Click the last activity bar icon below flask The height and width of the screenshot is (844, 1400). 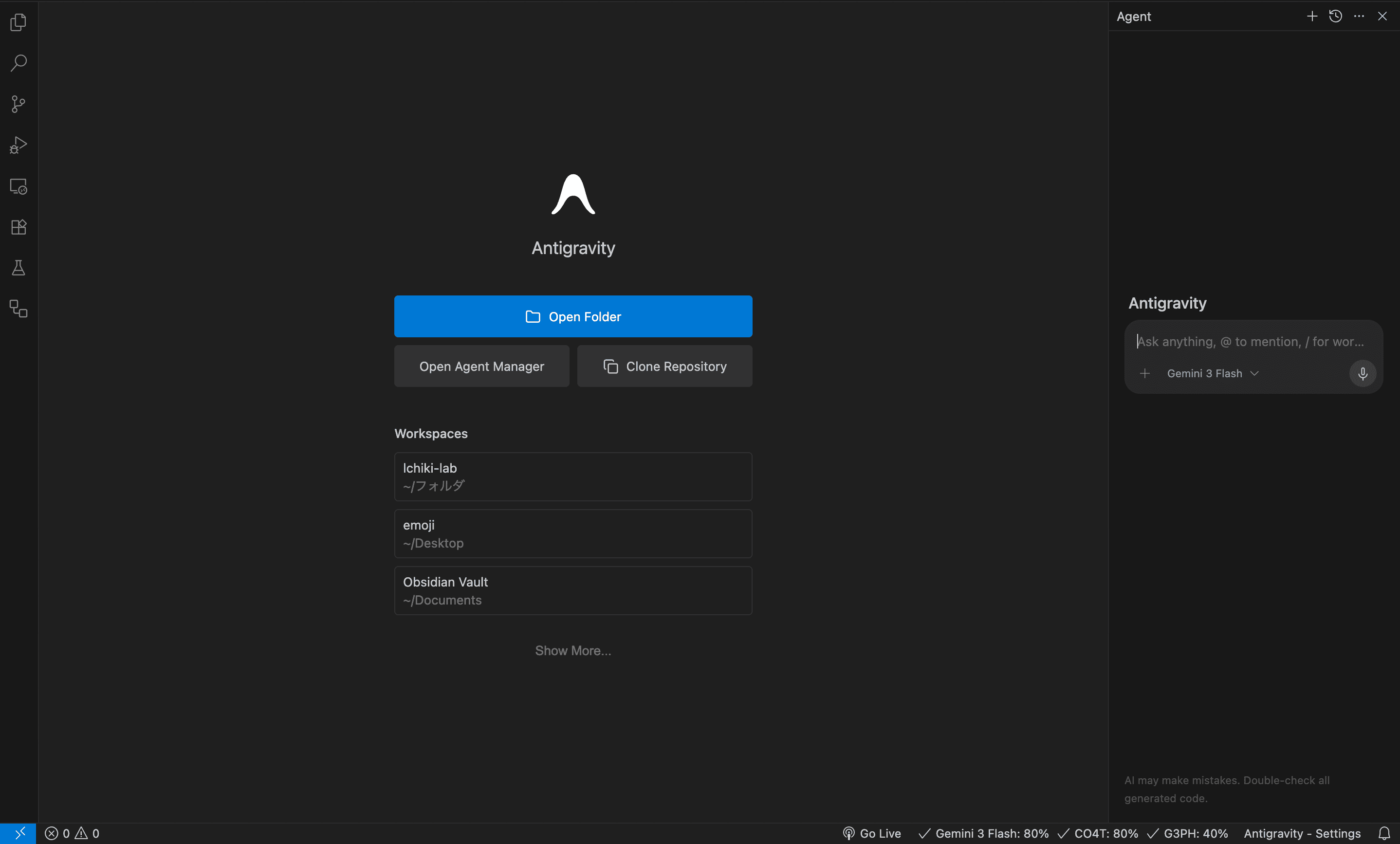coord(19,309)
